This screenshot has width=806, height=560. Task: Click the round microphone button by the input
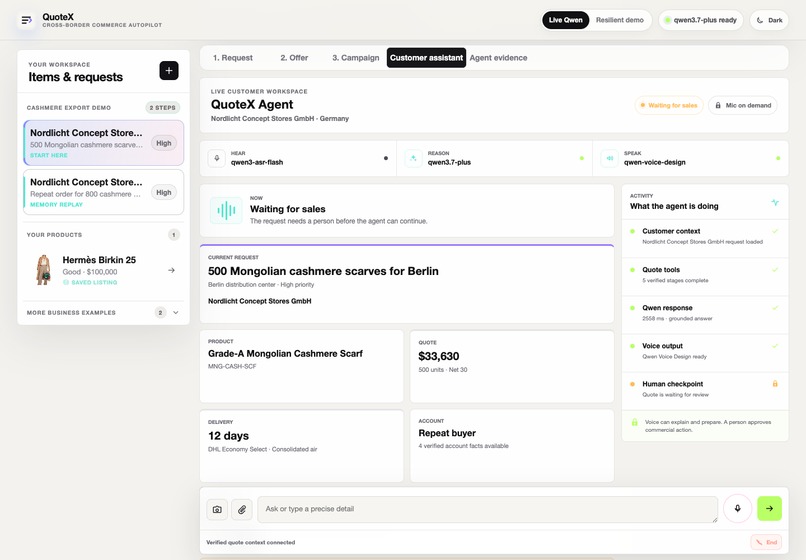(737, 509)
